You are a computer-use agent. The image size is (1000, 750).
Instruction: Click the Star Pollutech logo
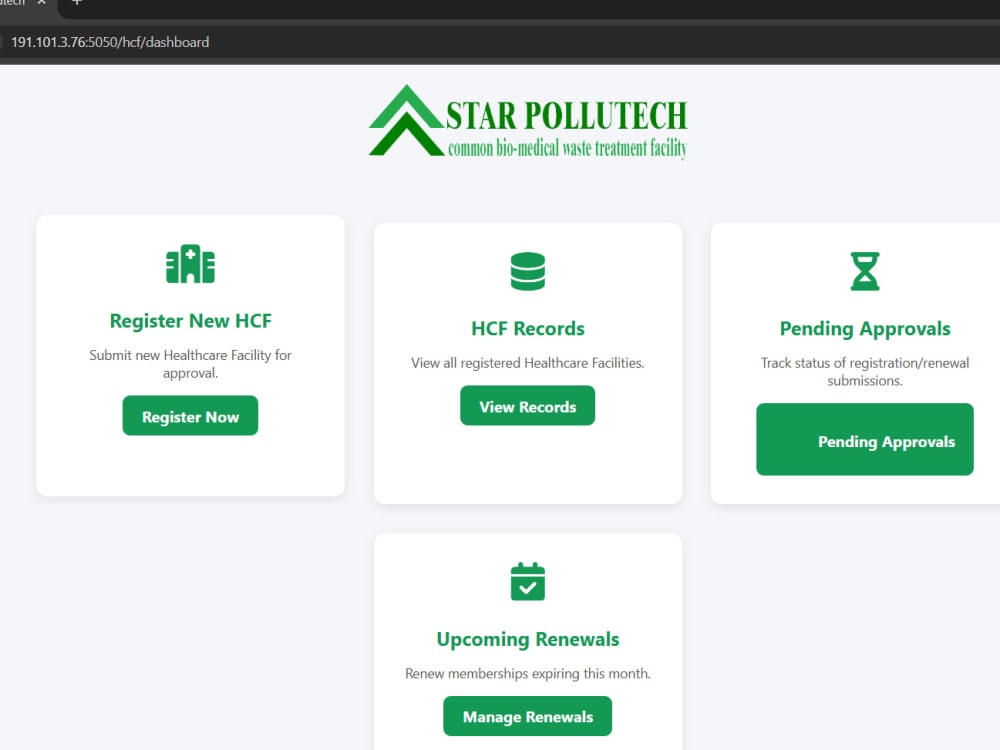pos(528,121)
